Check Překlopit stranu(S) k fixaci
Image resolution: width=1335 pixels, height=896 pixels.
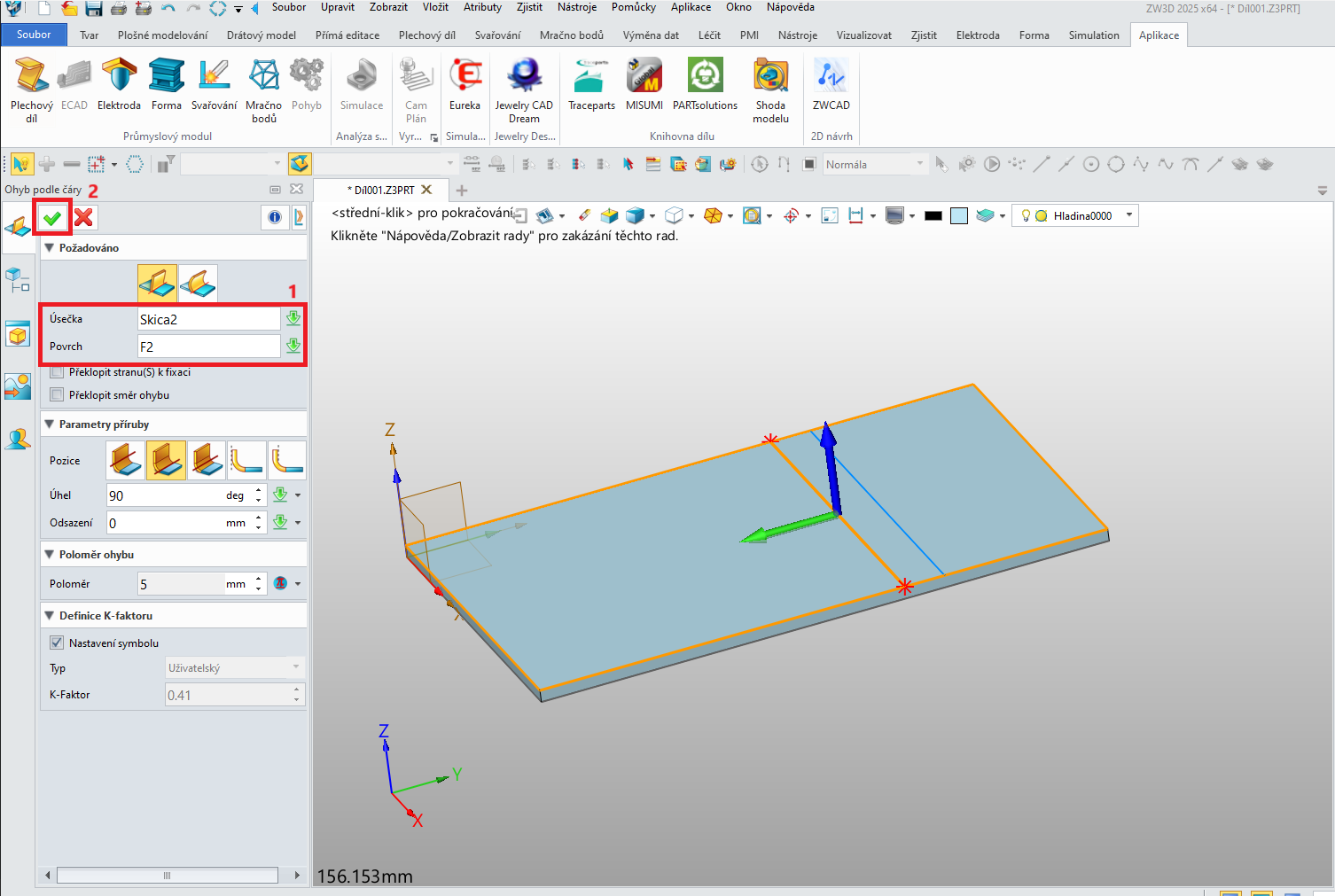[x=58, y=372]
